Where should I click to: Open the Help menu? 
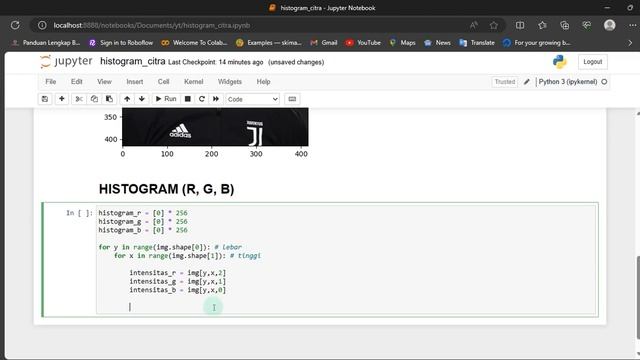[263, 82]
